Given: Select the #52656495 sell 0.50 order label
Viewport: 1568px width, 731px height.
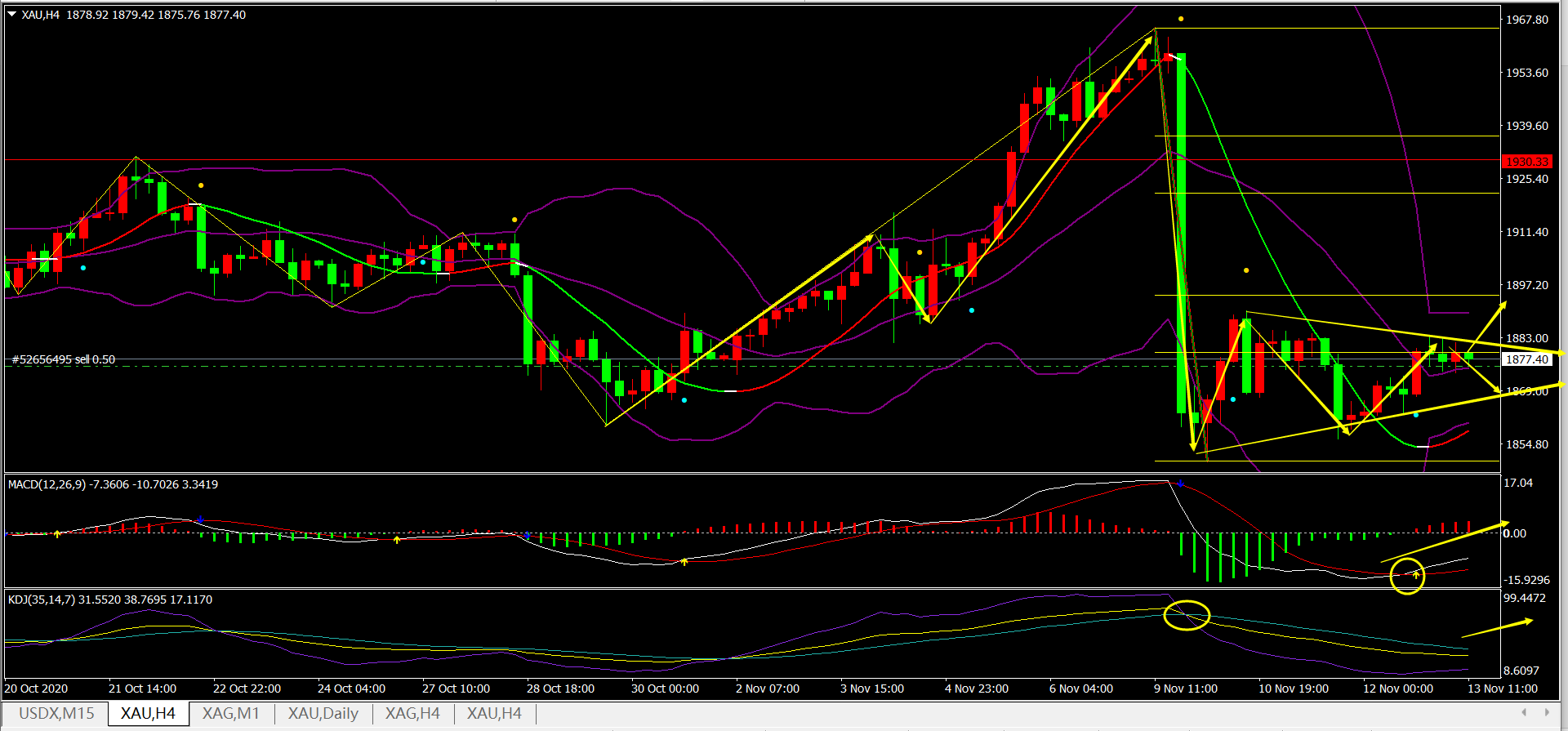Looking at the screenshot, I should pyautogui.click(x=64, y=359).
